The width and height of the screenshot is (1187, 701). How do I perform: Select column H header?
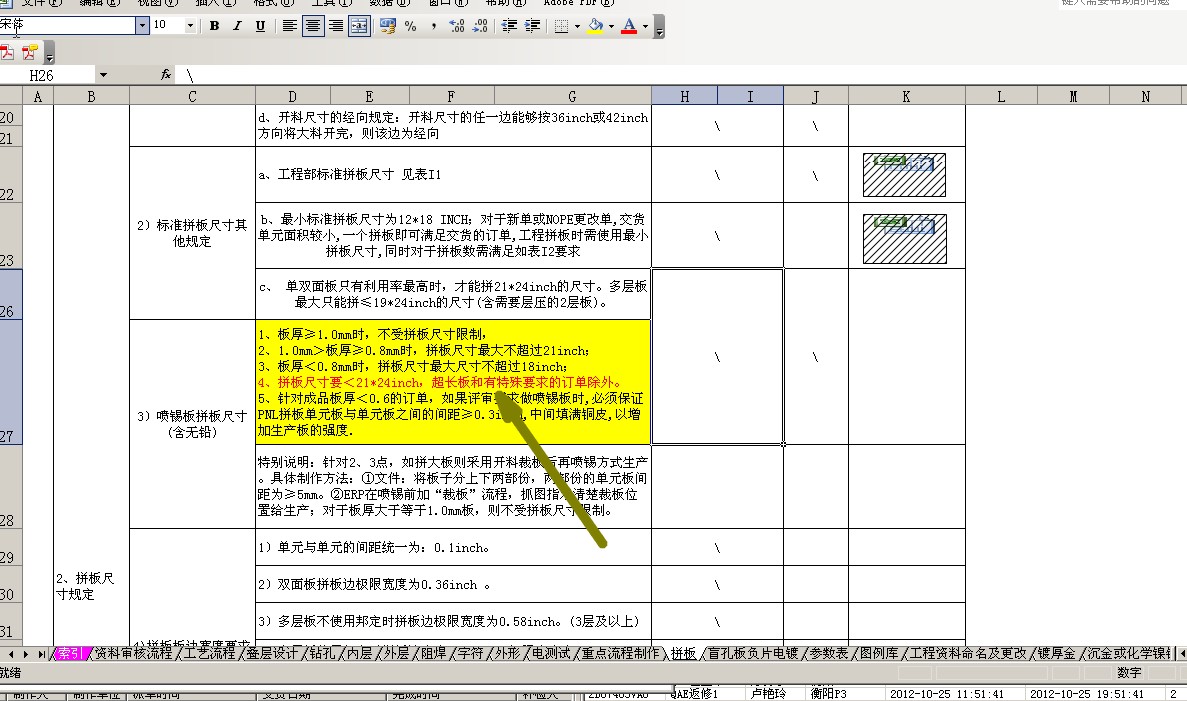684,96
